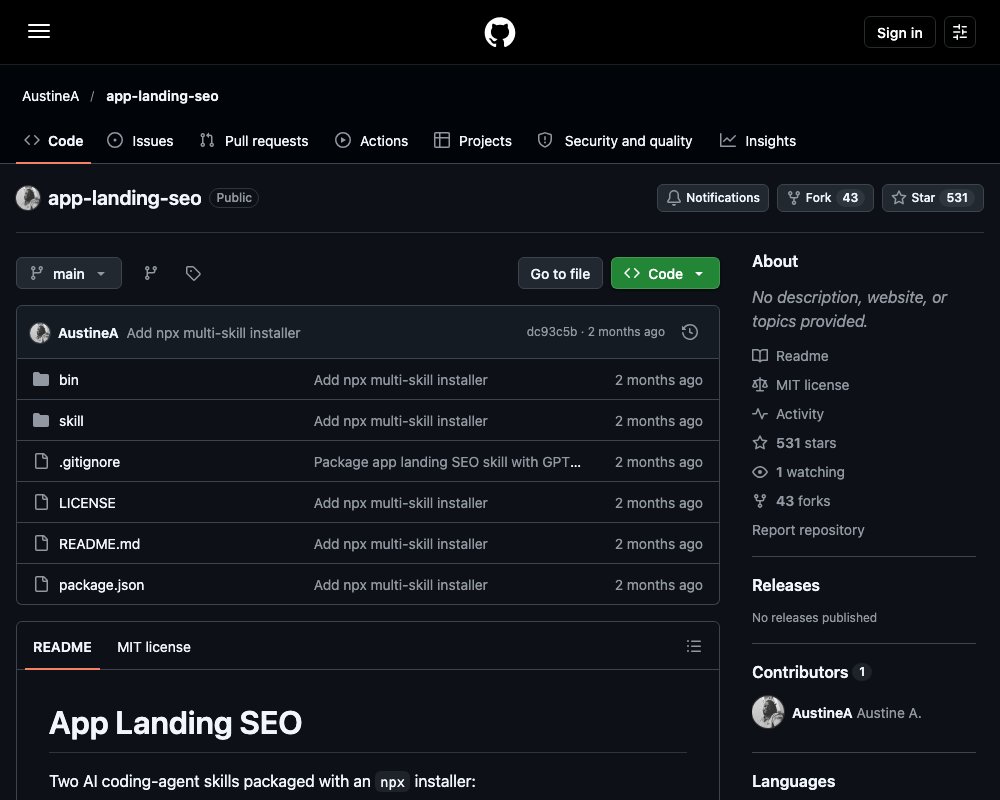1000x800 pixels.
Task: Open the package.json file
Action: pos(101,585)
